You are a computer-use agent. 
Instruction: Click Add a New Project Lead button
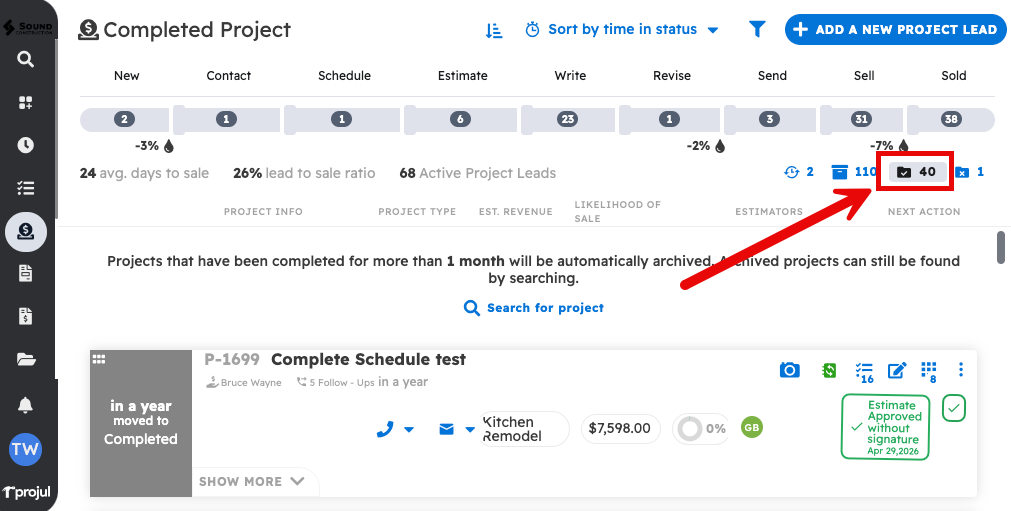coord(895,30)
